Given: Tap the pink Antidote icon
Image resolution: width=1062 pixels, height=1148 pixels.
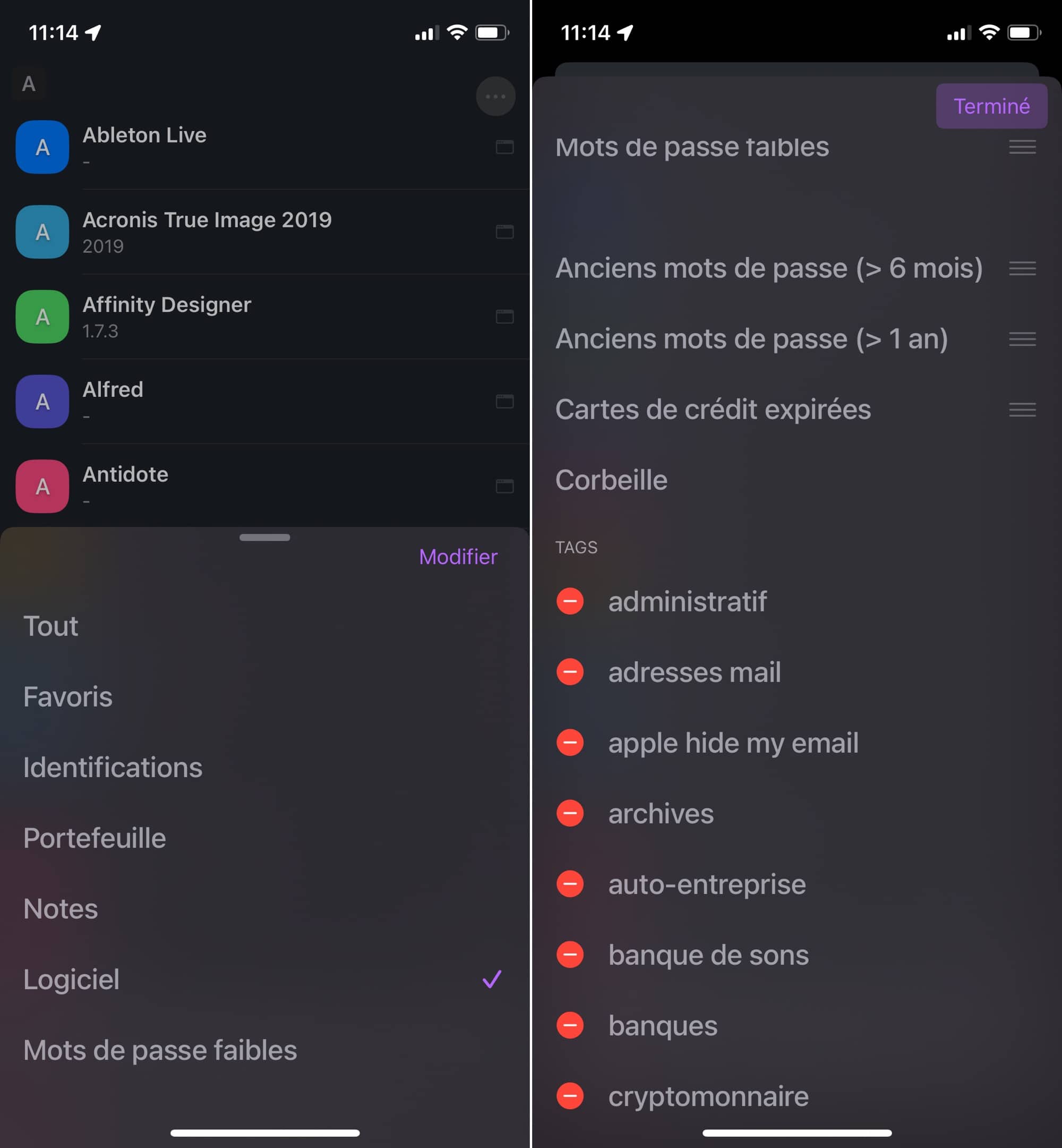Looking at the screenshot, I should (x=42, y=486).
